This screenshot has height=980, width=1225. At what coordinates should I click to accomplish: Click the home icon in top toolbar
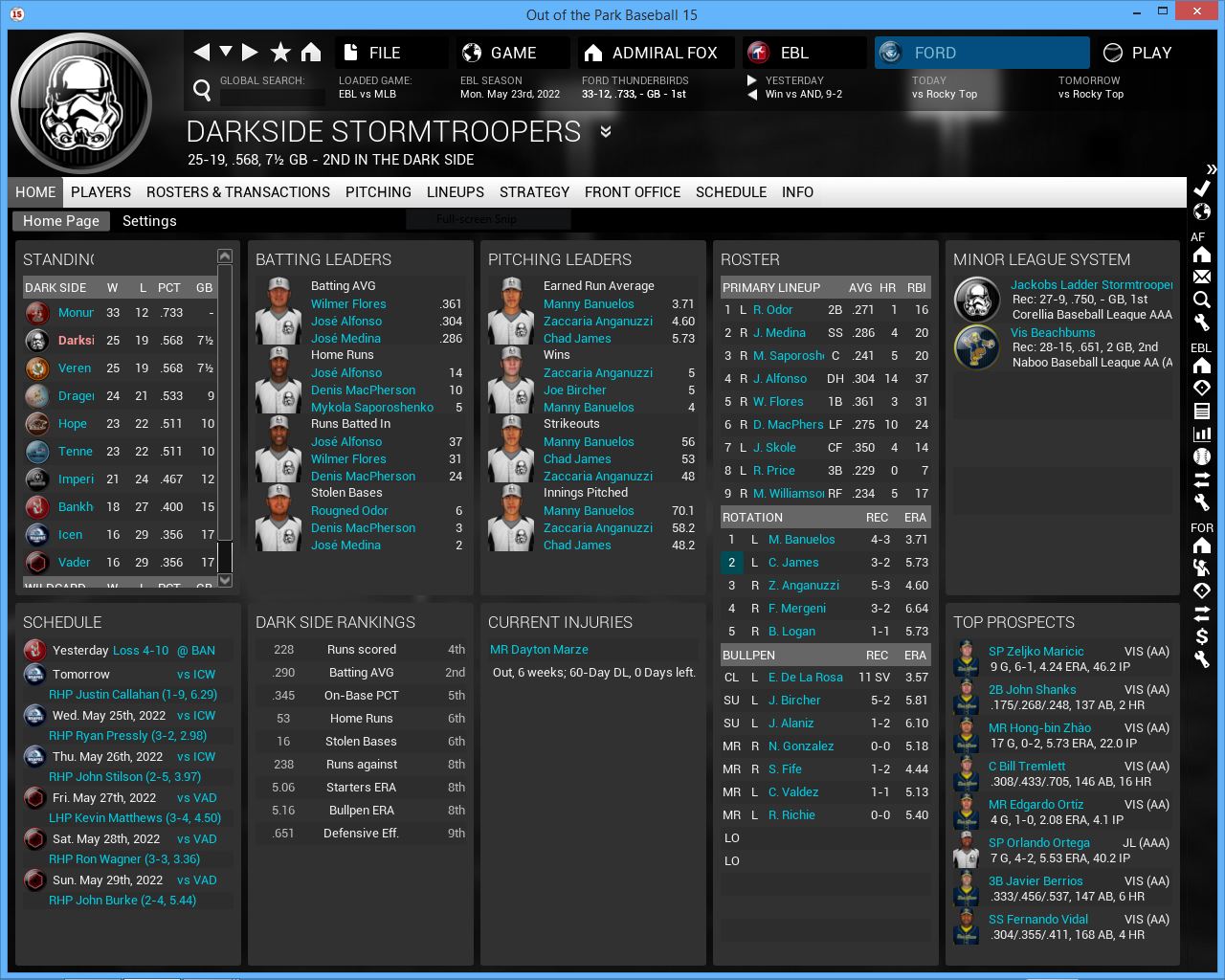311,53
